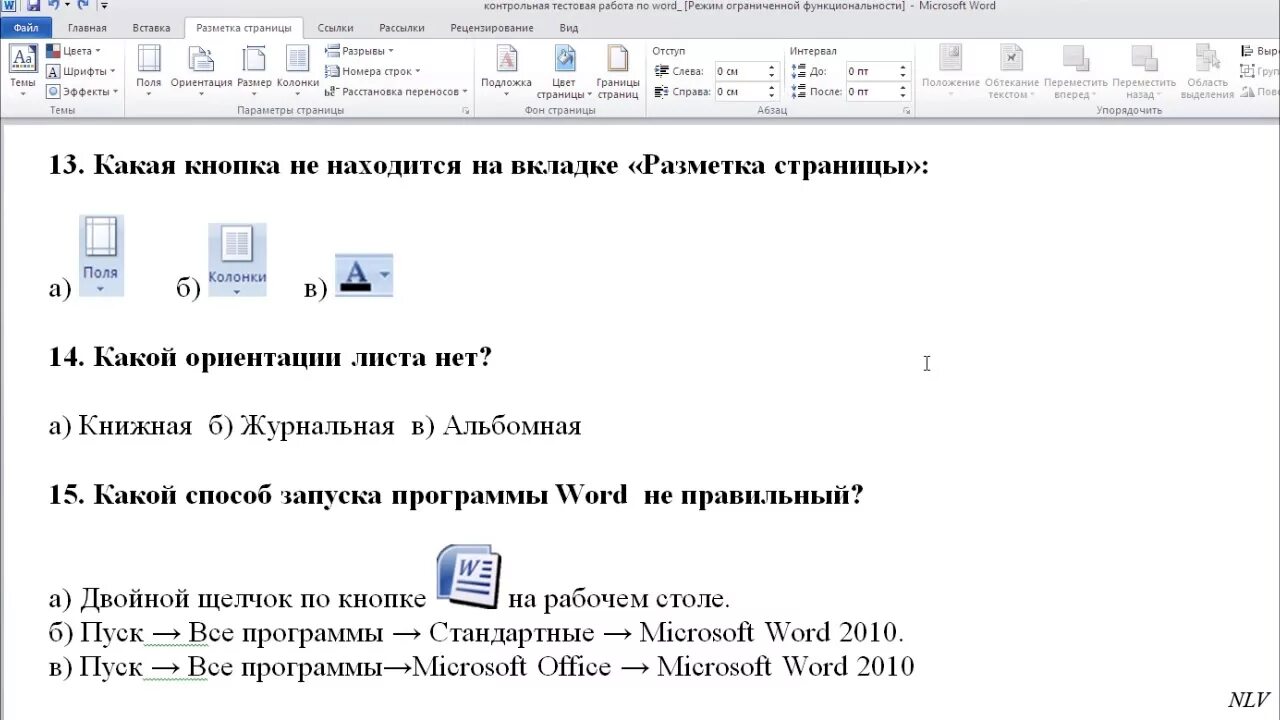This screenshot has width=1280, height=720.
Task: Expand the Разрывы breaks dropdown
Action: point(359,51)
